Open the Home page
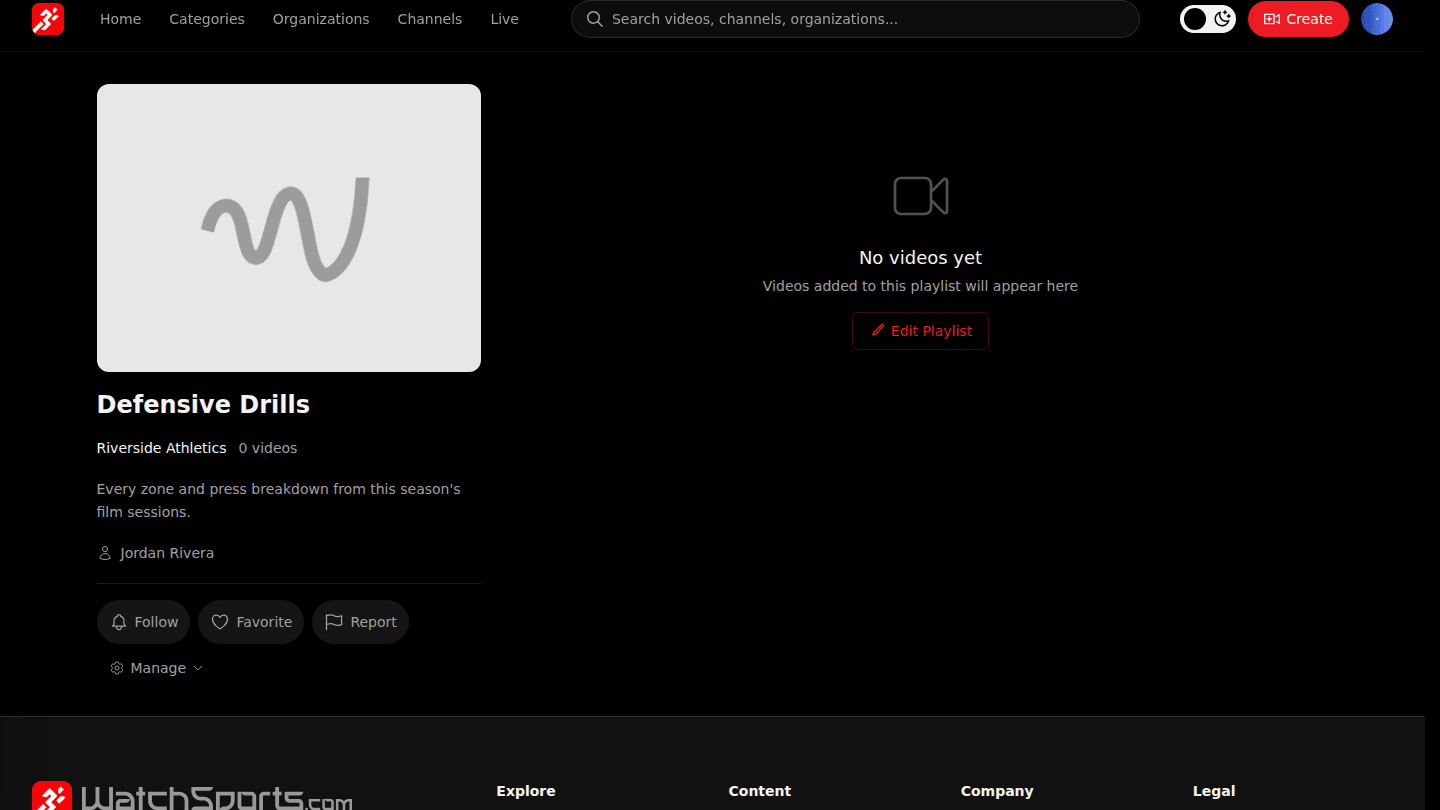 120,19
